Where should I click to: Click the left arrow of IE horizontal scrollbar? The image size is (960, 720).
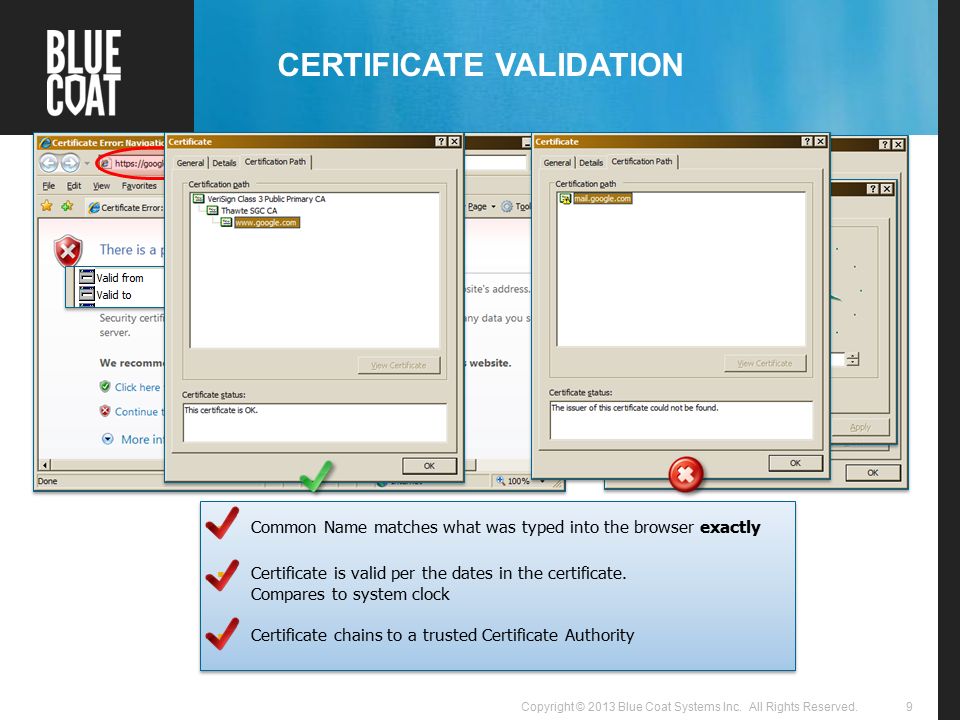(46, 465)
